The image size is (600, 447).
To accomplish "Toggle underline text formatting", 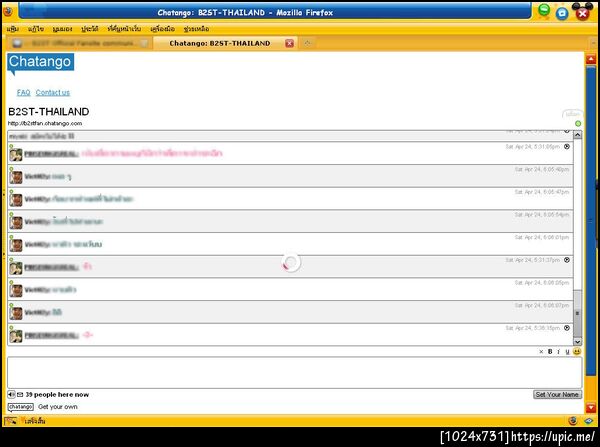I will tap(567, 351).
